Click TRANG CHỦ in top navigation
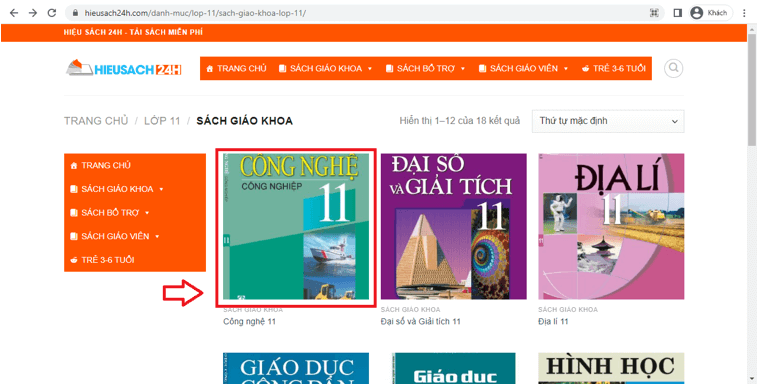Screen dimensions: 761x388 click(x=236, y=68)
